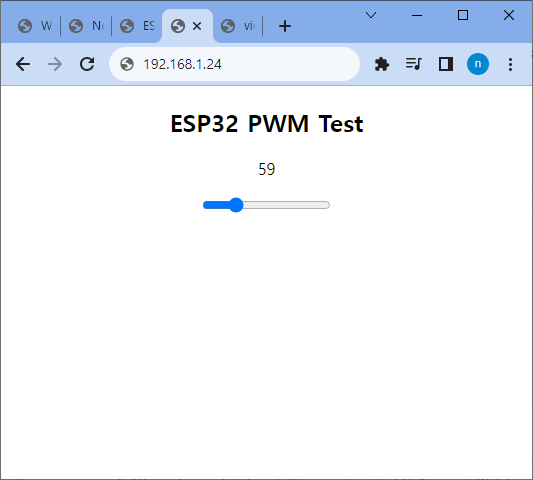The image size is (533, 480).
Task: Open the media controls icon
Action: 414,64
